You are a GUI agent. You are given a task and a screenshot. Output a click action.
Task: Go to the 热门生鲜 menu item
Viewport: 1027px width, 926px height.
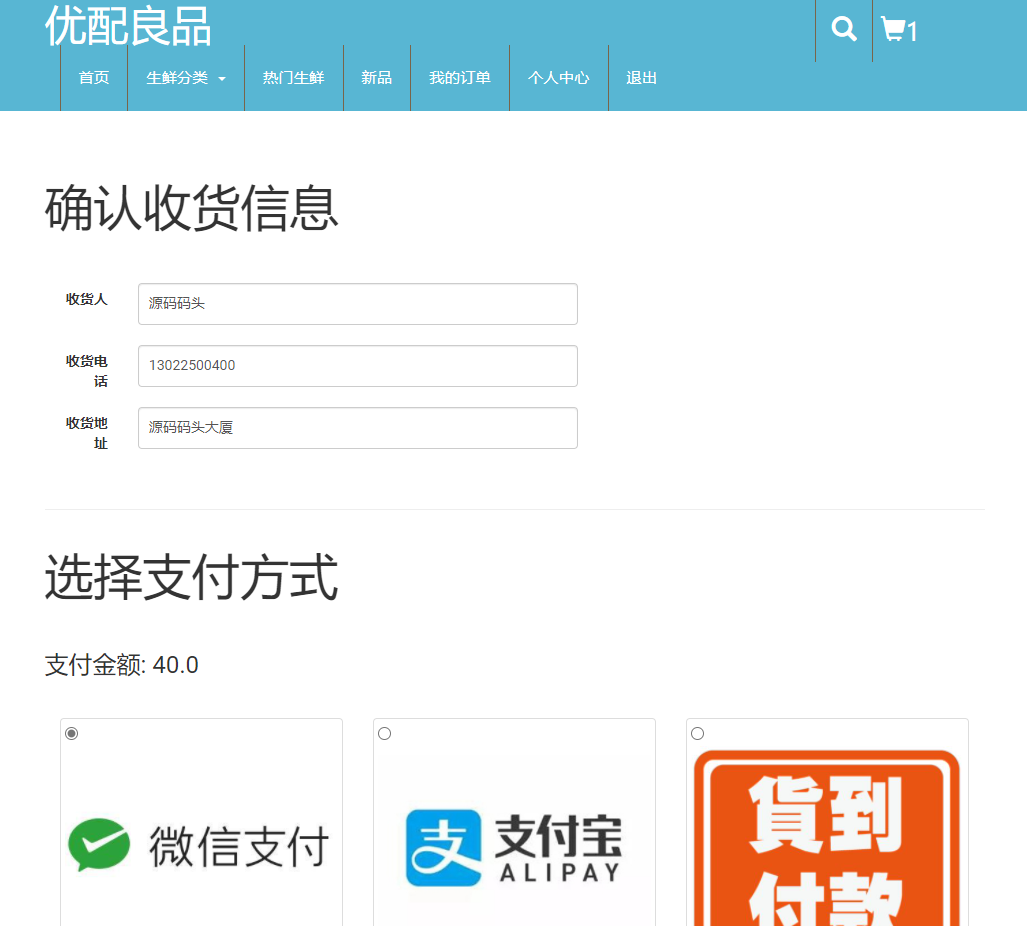click(x=293, y=78)
